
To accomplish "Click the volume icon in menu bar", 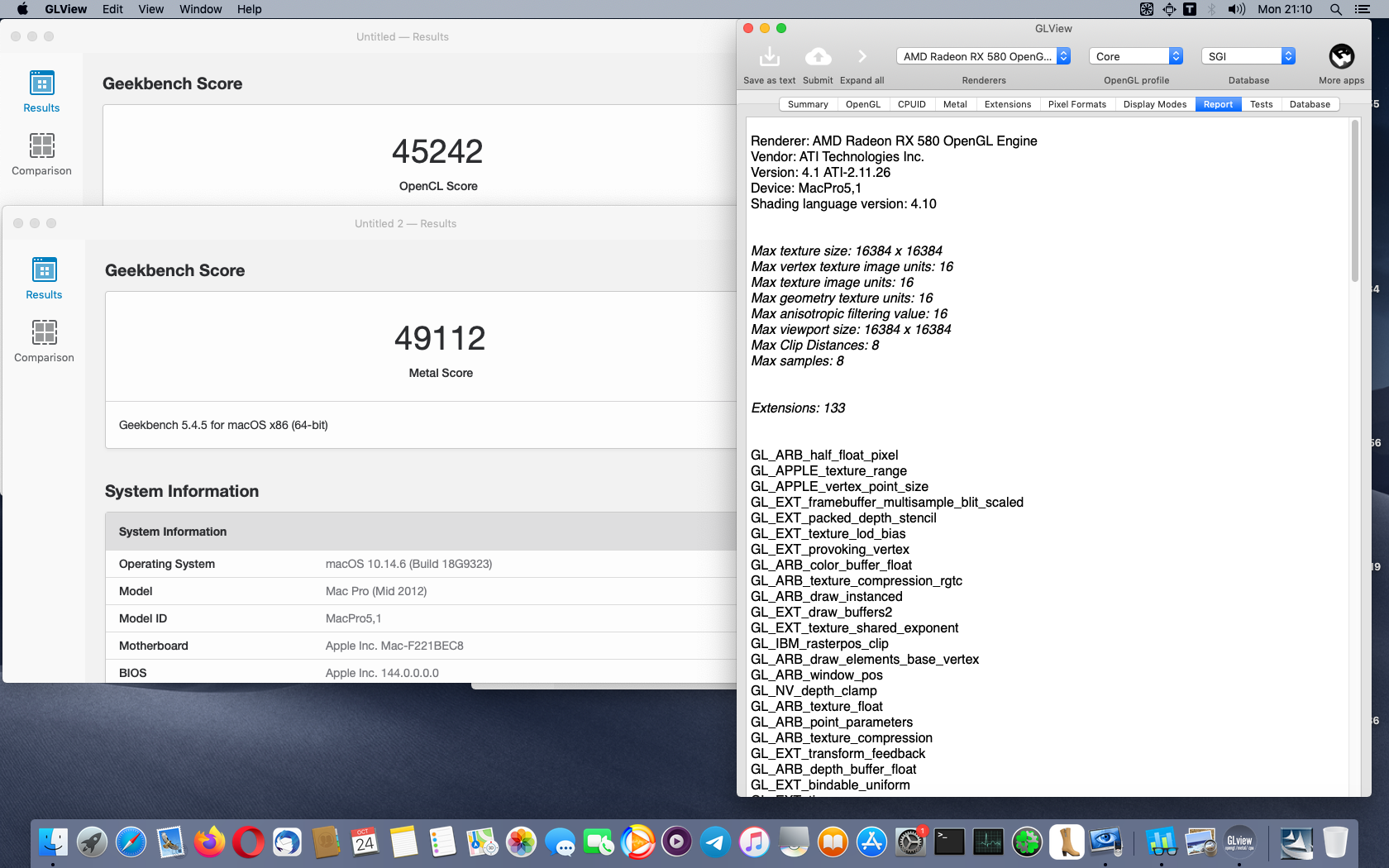I will coord(1236,9).
